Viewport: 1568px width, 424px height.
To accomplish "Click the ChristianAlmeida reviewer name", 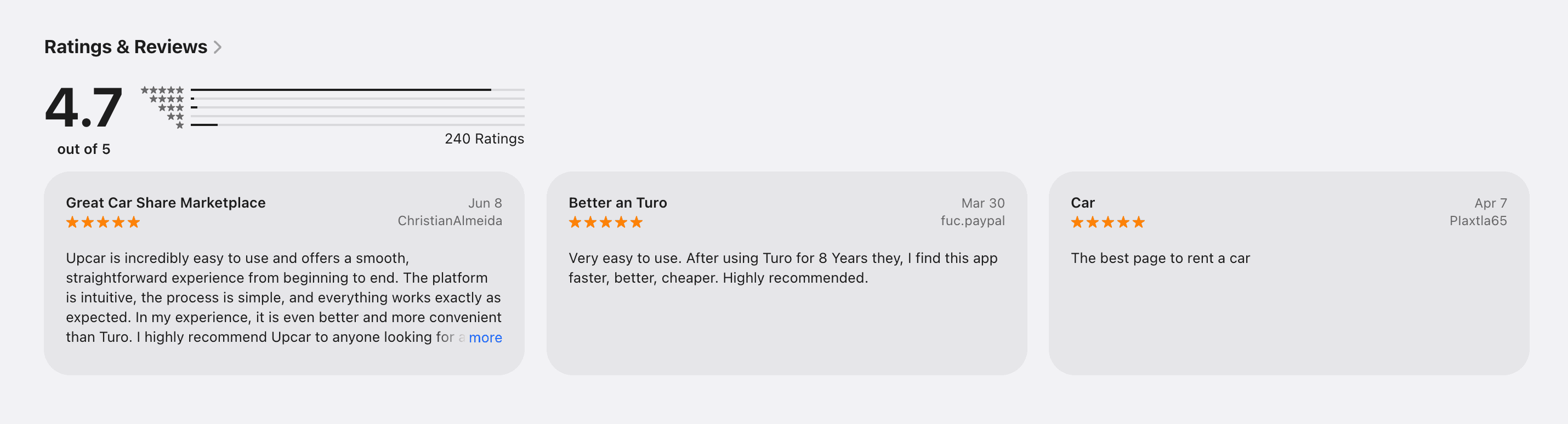I will pyautogui.click(x=450, y=221).
